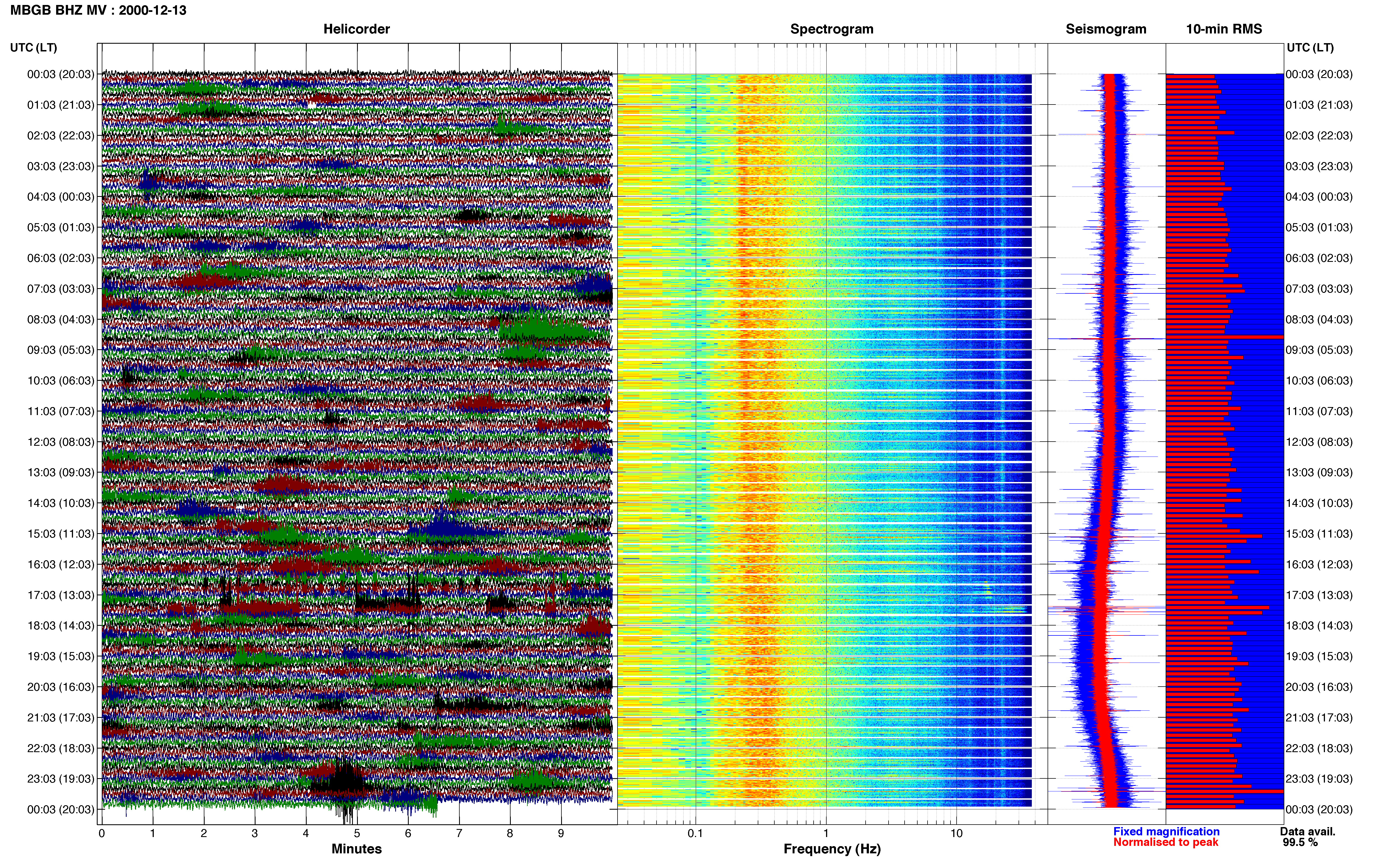
Task: Click the right 'UTC (LT)' axis label
Action: (x=1310, y=48)
